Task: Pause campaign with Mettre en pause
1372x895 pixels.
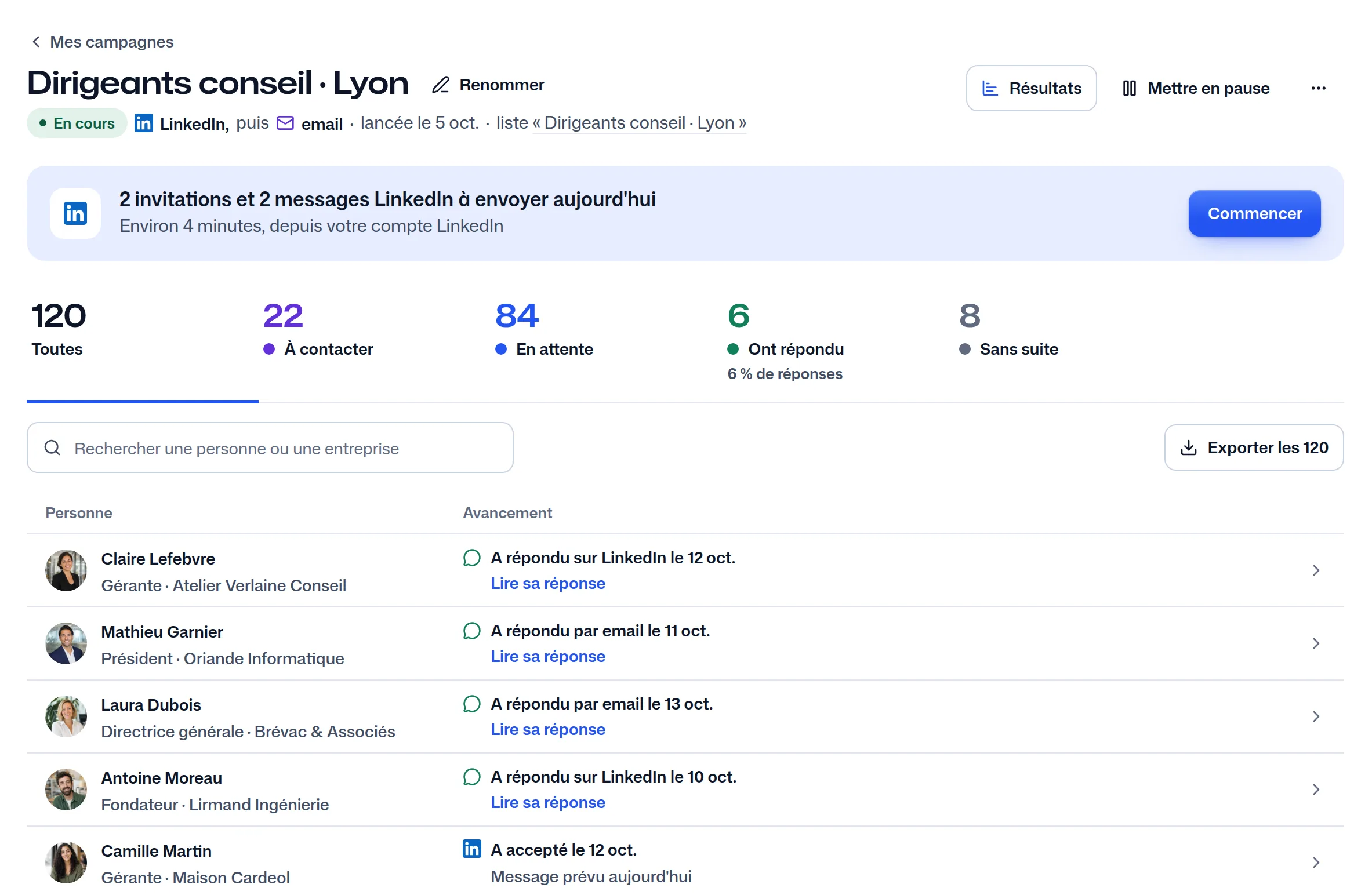Action: (x=1196, y=88)
